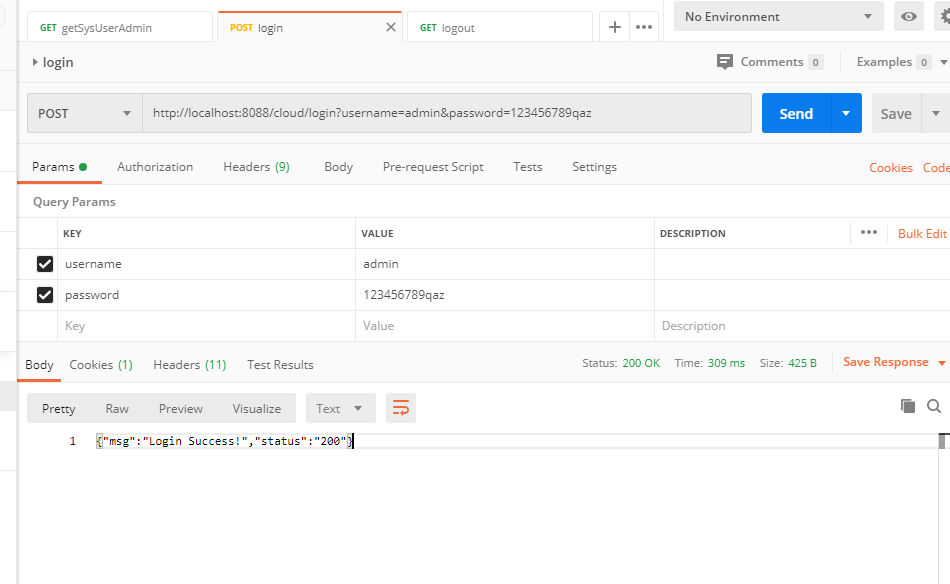Open the request Settings tab
Viewport: 950px width, 584px height.
[594, 167]
